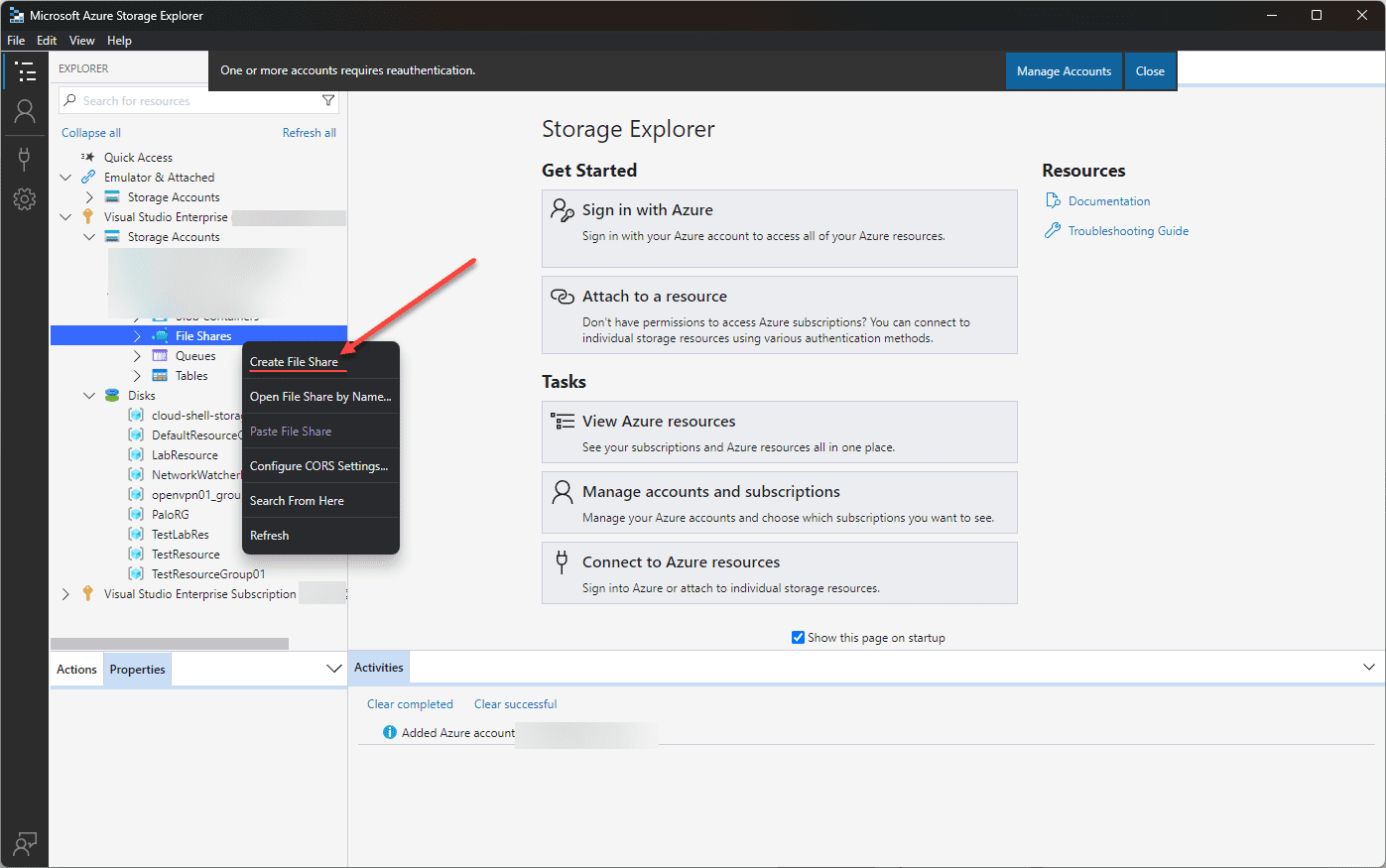The height and width of the screenshot is (868, 1386).
Task: Expand the Queues node chevron
Action: click(137, 355)
